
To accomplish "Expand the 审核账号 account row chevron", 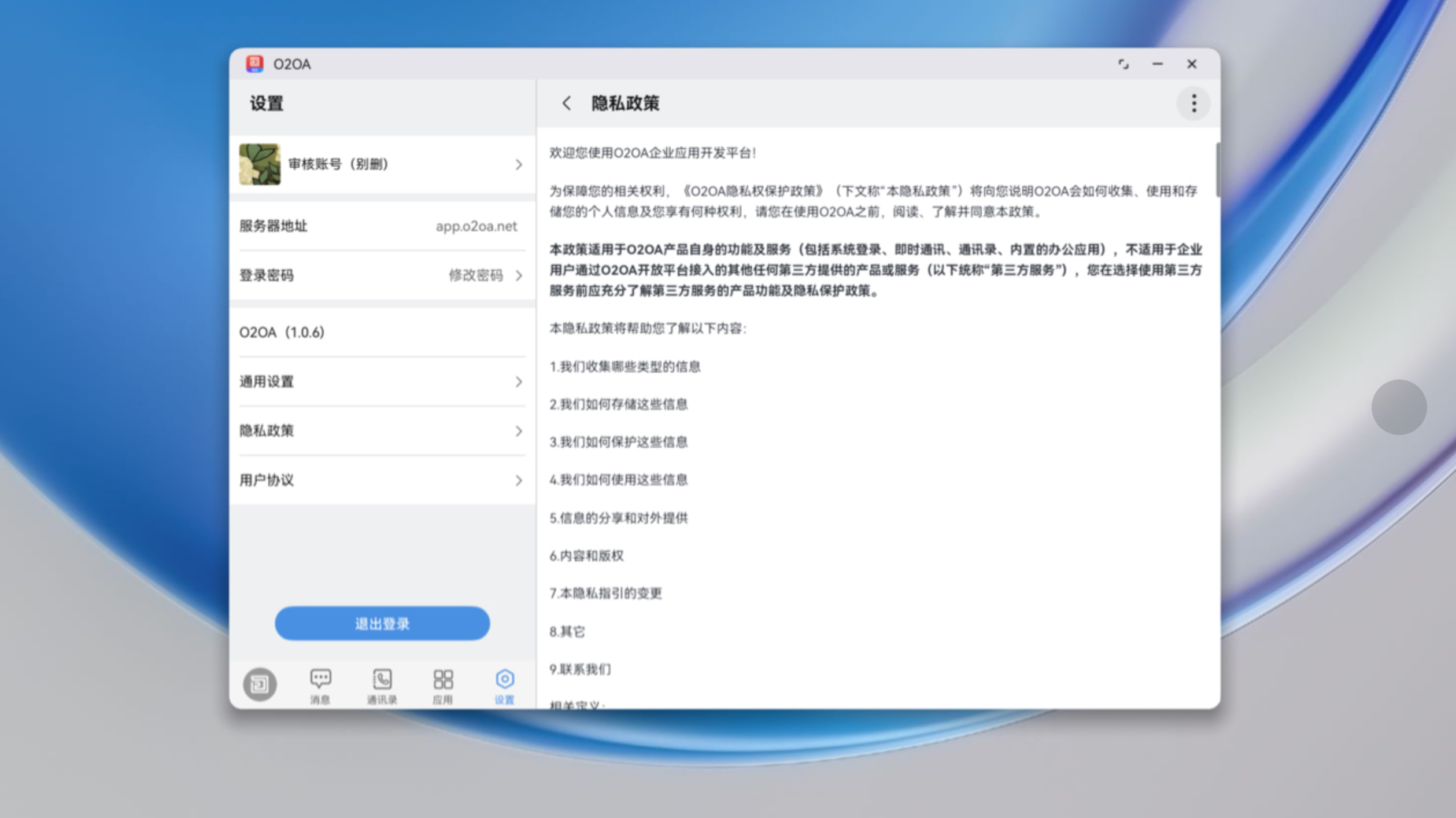I will point(519,165).
